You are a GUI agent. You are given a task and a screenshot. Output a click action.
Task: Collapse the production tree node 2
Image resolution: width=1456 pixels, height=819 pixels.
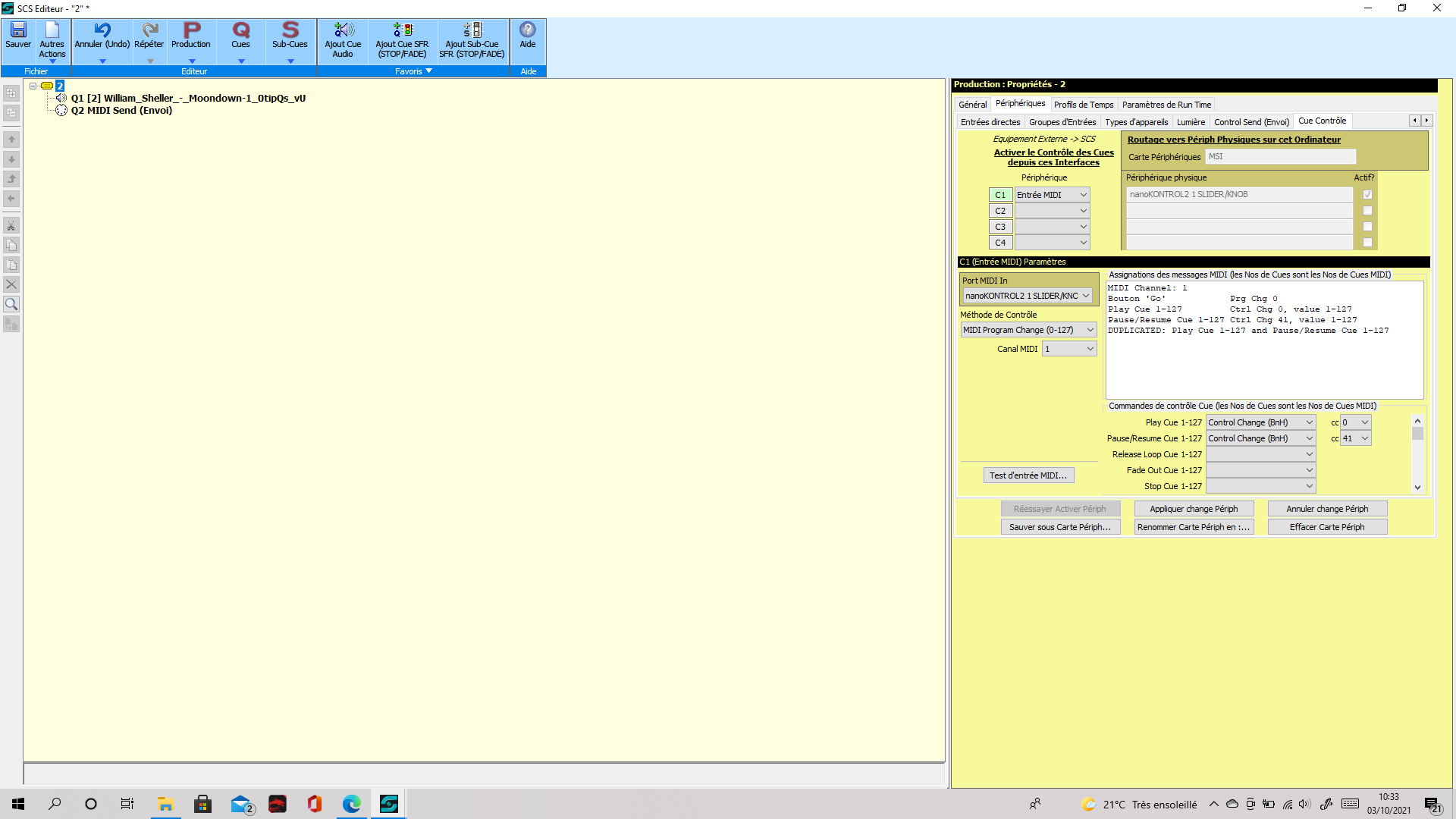tap(33, 86)
